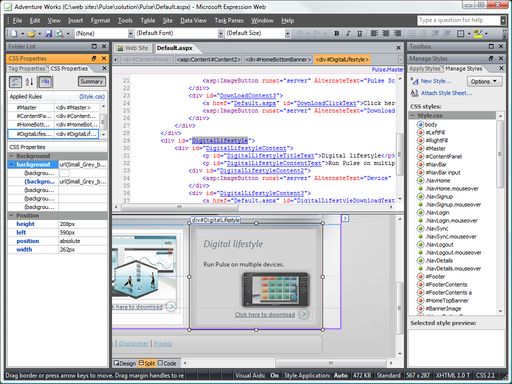512x384 pixels.
Task: Restore the CSS Properties panel window
Action: 94,58
